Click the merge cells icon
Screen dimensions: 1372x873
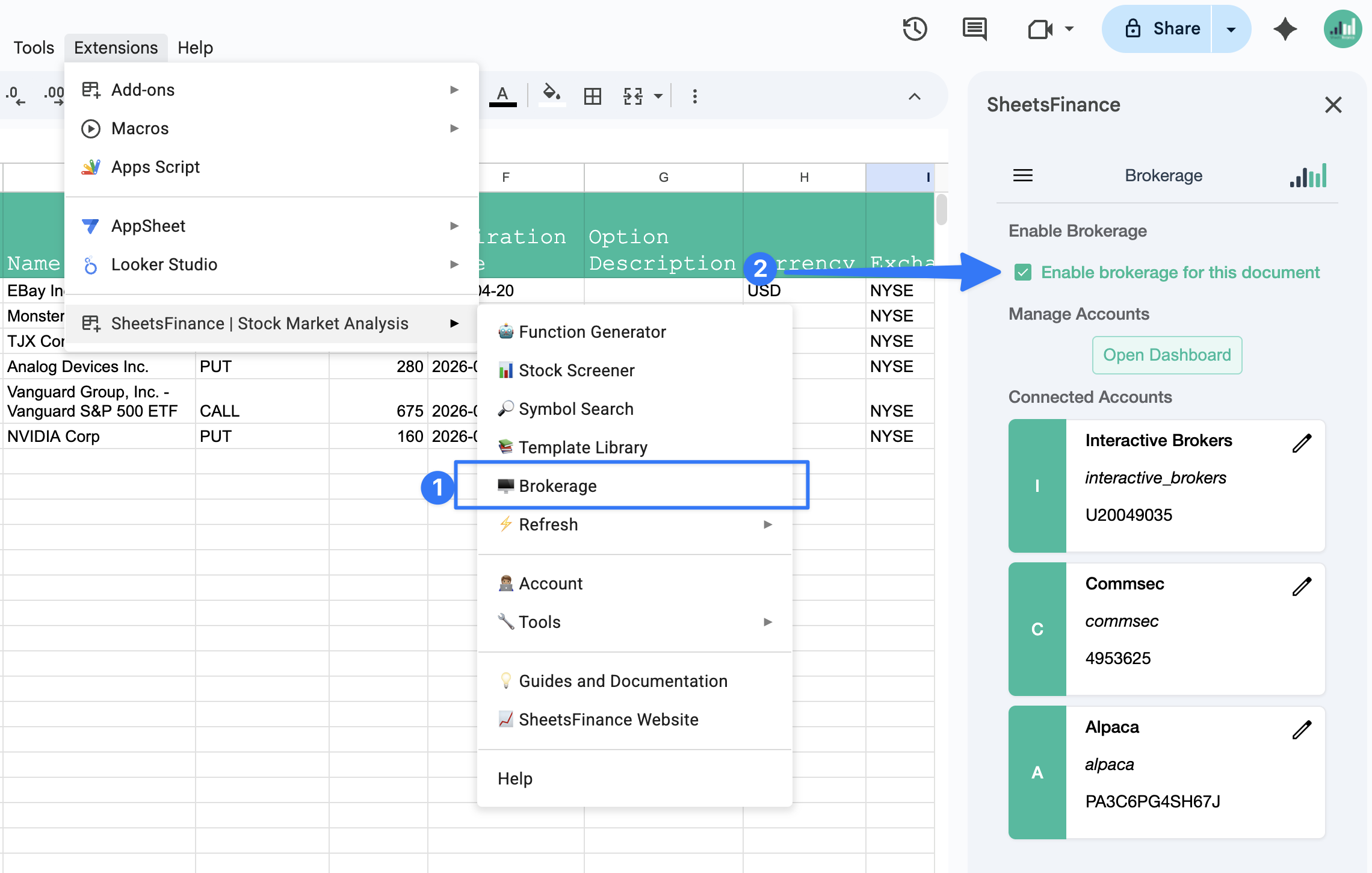coord(633,96)
